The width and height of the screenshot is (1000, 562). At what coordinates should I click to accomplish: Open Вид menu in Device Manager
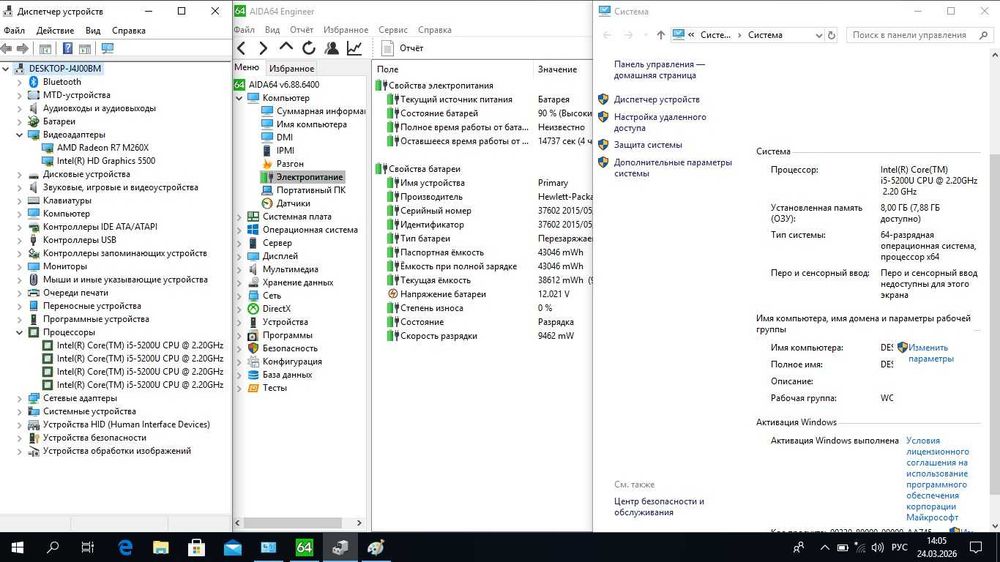93,31
